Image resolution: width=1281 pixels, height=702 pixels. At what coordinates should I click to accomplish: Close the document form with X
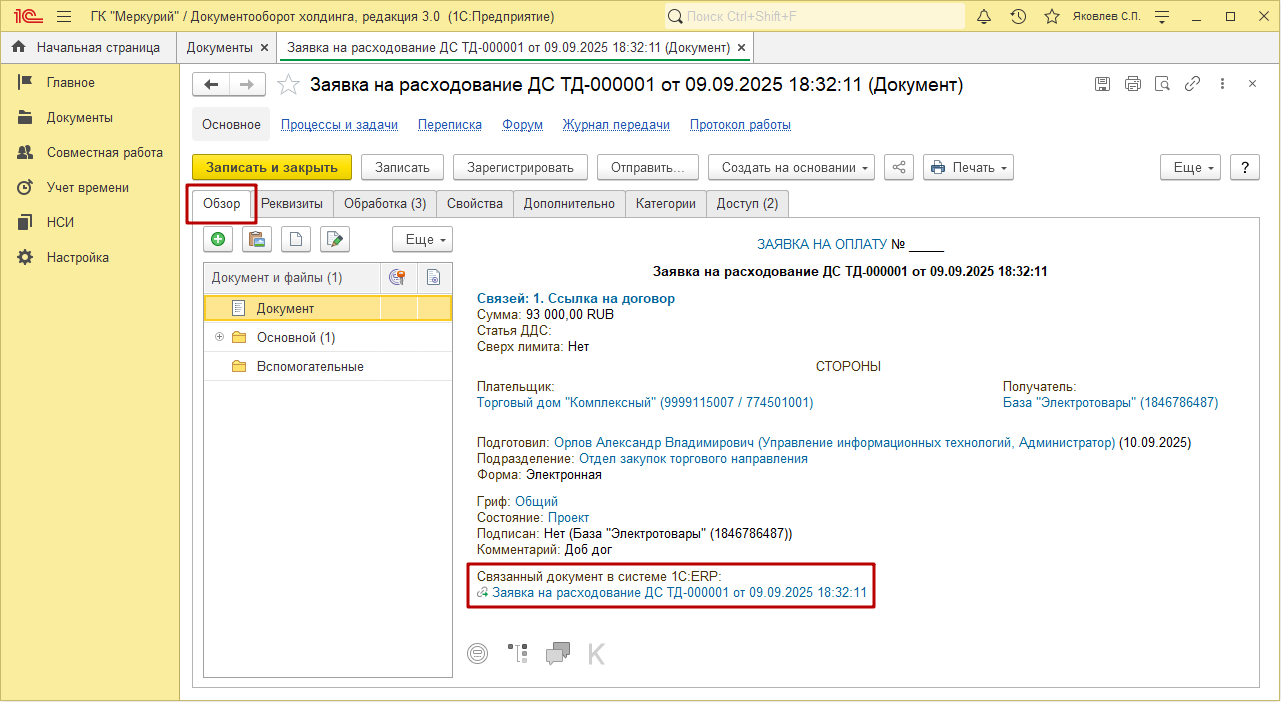(x=1252, y=84)
